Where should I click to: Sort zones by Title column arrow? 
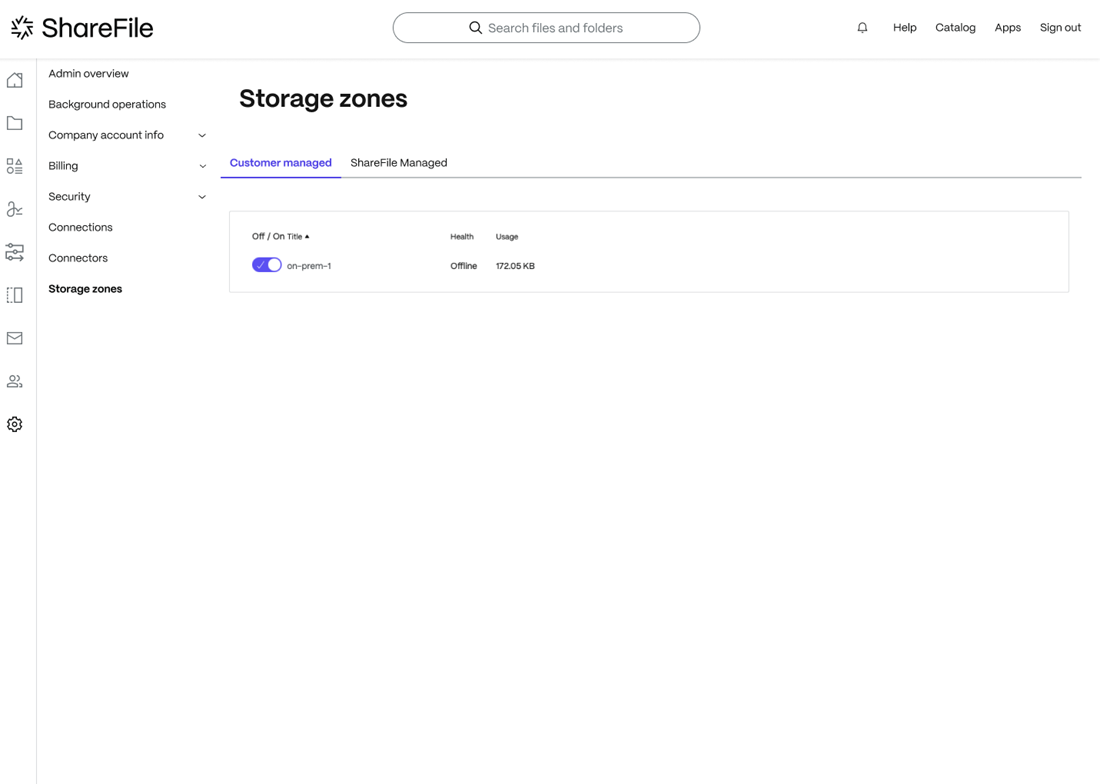click(307, 236)
